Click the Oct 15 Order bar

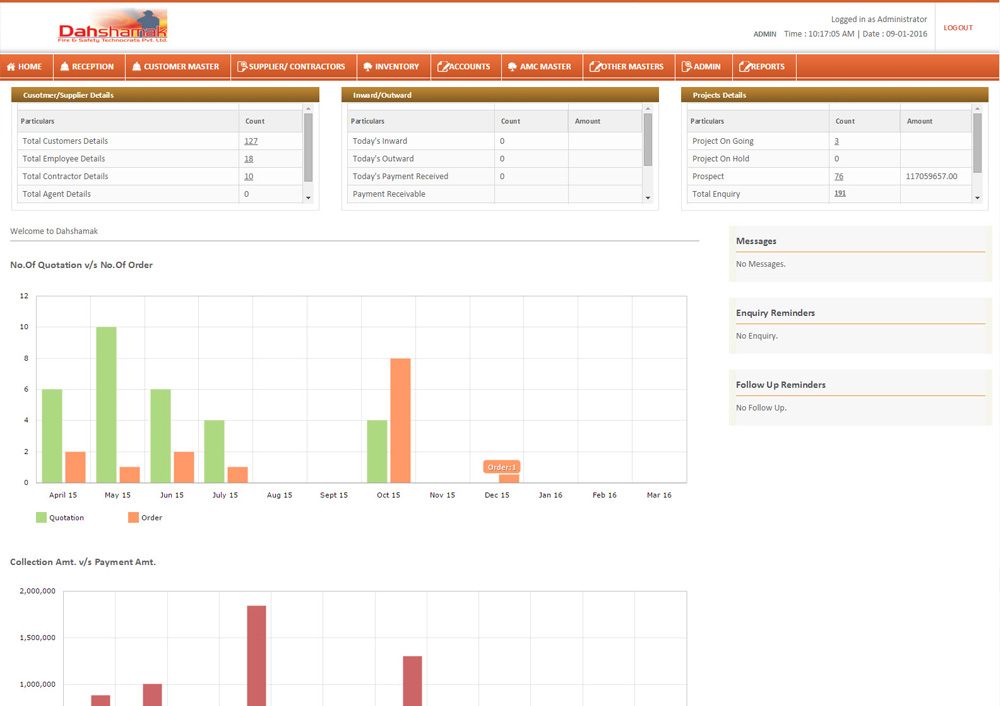pyautogui.click(x=401, y=420)
